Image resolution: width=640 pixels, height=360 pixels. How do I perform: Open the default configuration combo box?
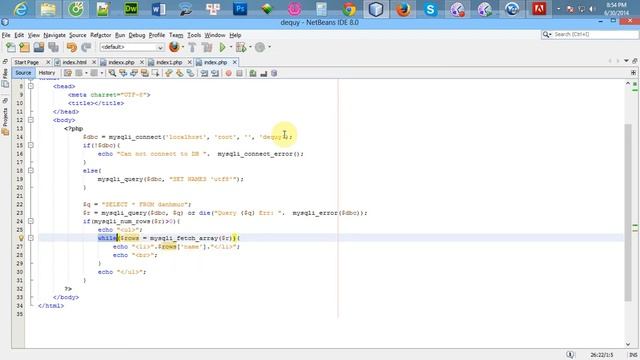tap(131, 47)
